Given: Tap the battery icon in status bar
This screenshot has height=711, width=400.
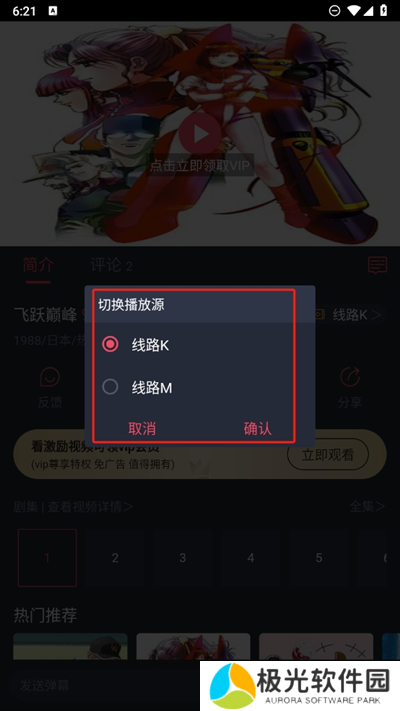Looking at the screenshot, I should 383,11.
